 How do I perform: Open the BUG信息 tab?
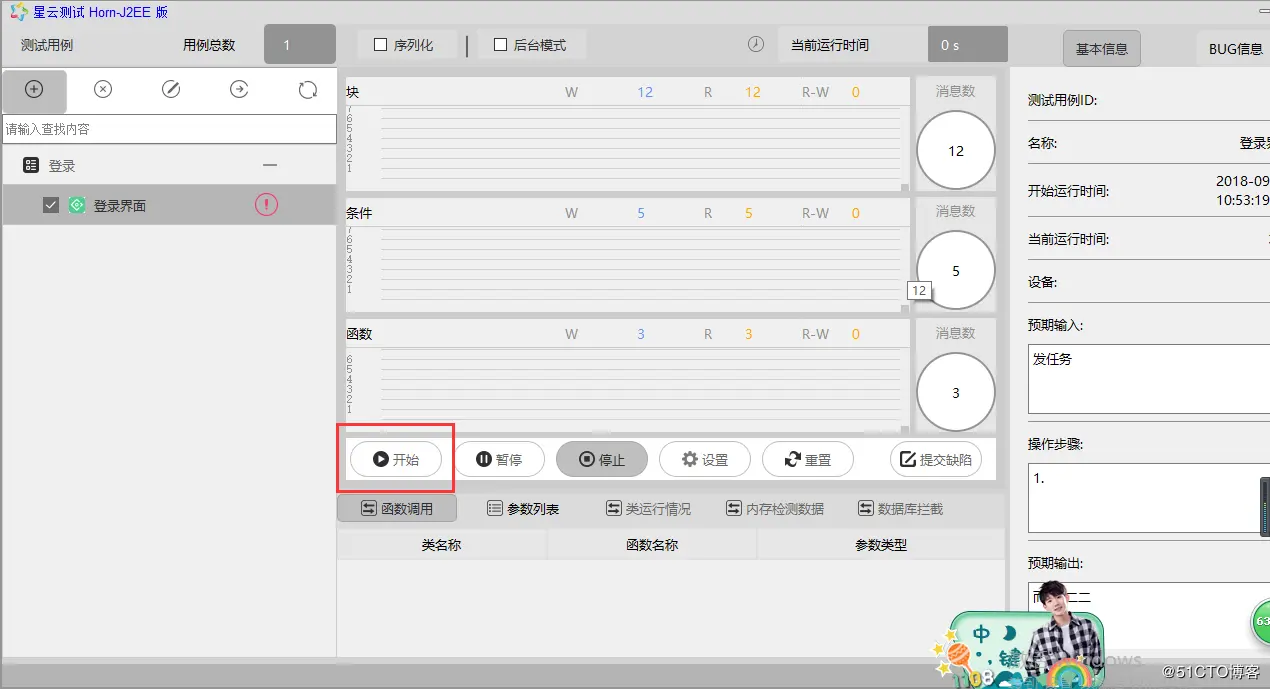1233,48
